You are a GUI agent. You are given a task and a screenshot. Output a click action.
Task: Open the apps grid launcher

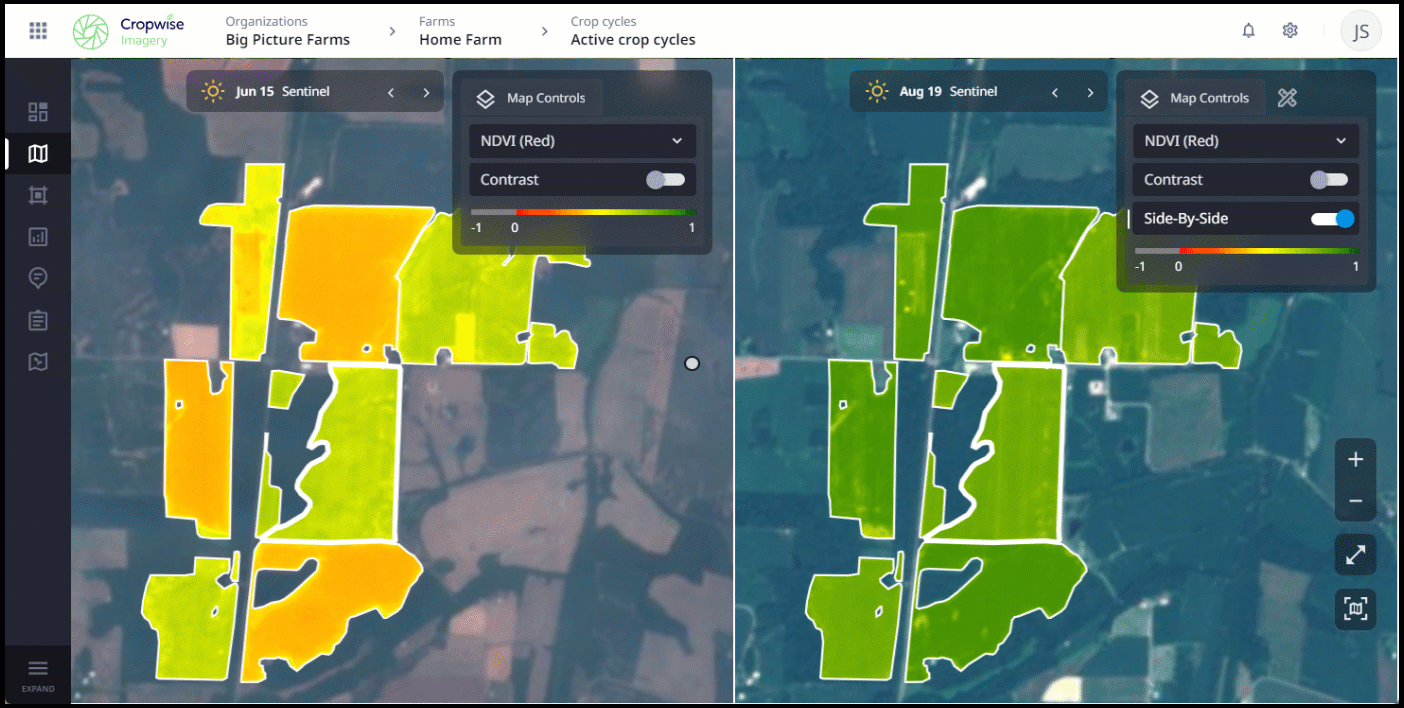point(38,31)
